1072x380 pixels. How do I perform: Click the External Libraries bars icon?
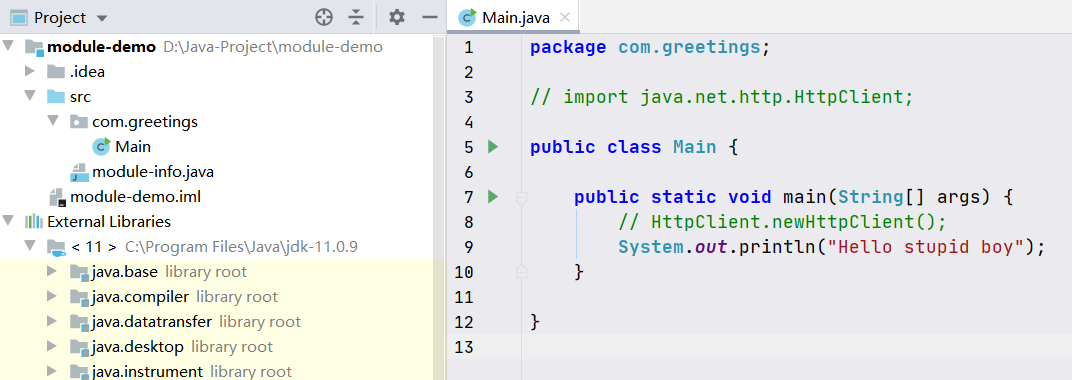tap(34, 221)
